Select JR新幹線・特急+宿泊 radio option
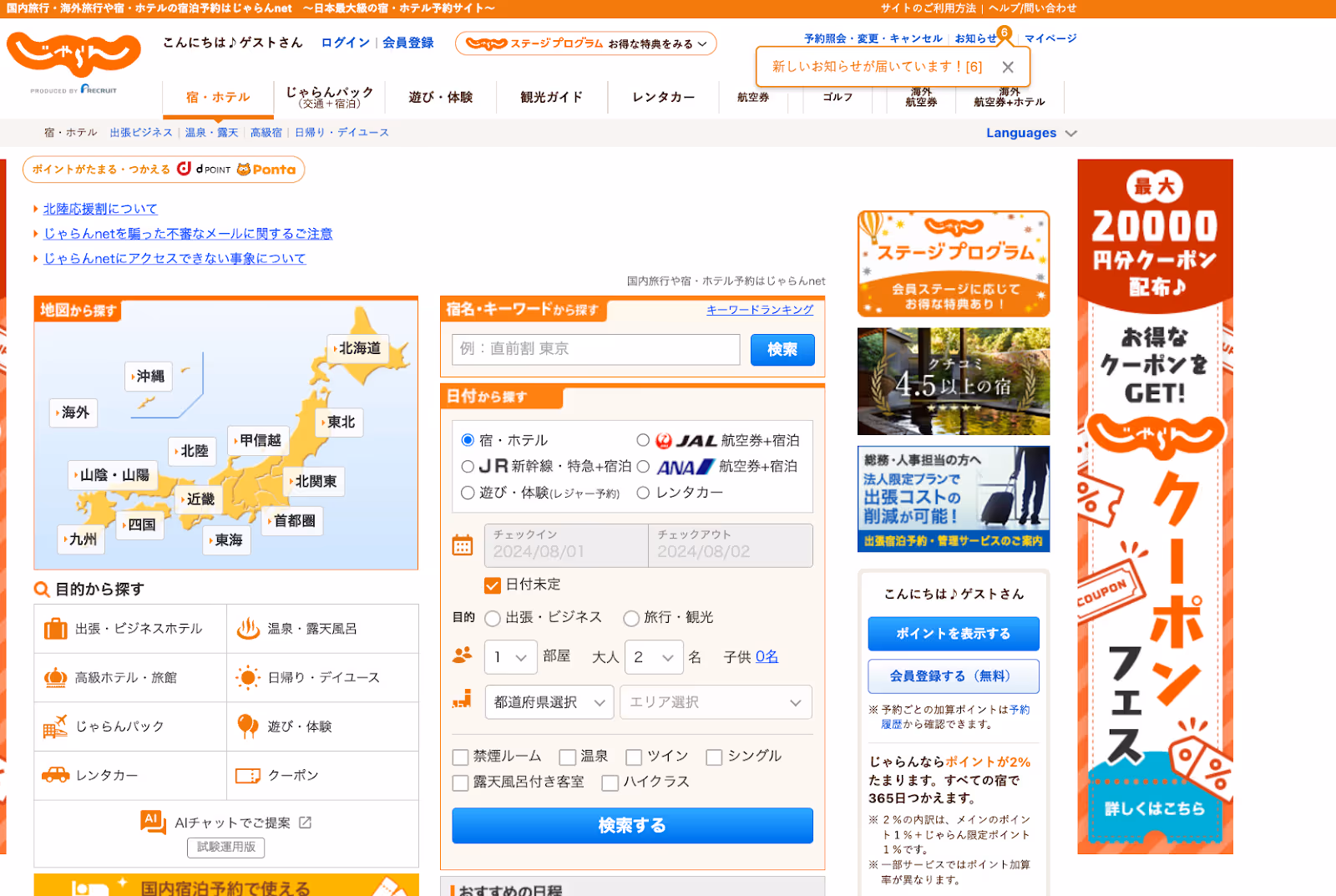 point(468,466)
